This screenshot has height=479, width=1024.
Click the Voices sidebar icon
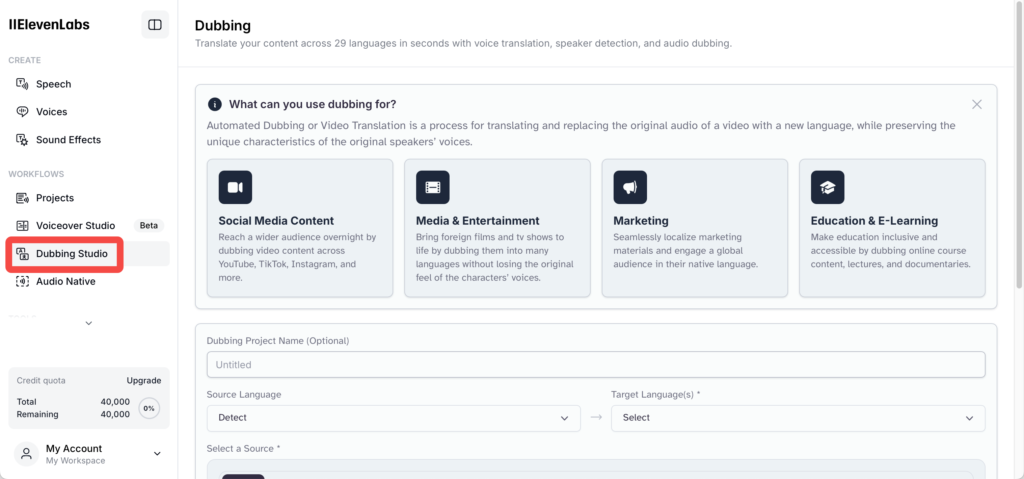(x=22, y=112)
